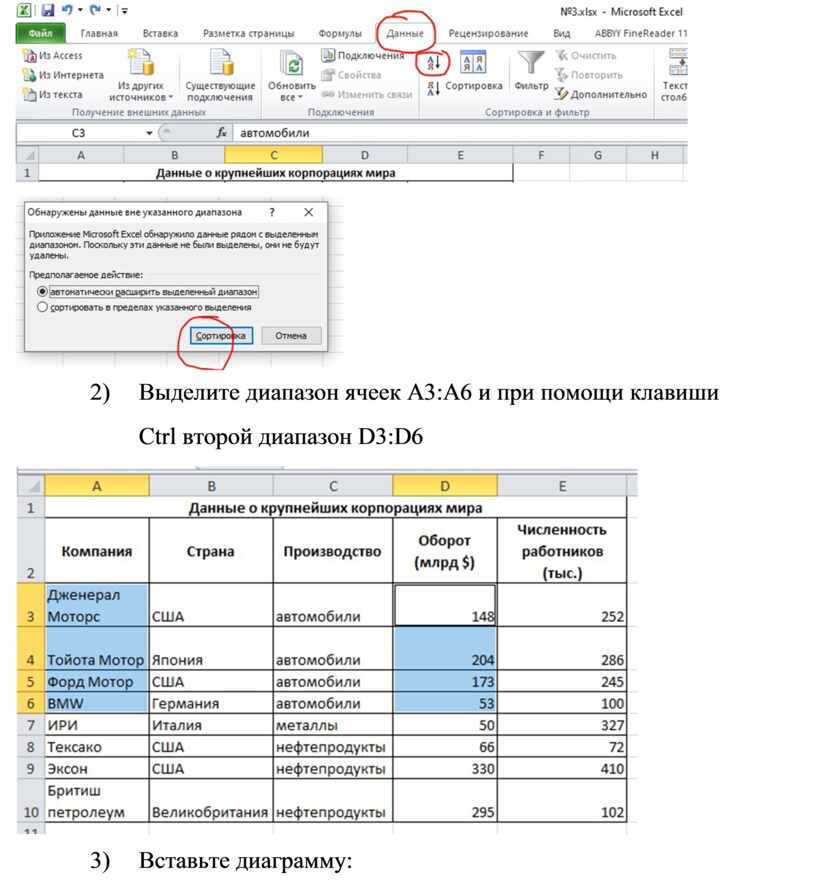Undo the last action
Image resolution: width=816 pixels, height=888 pixels.
click(67, 10)
